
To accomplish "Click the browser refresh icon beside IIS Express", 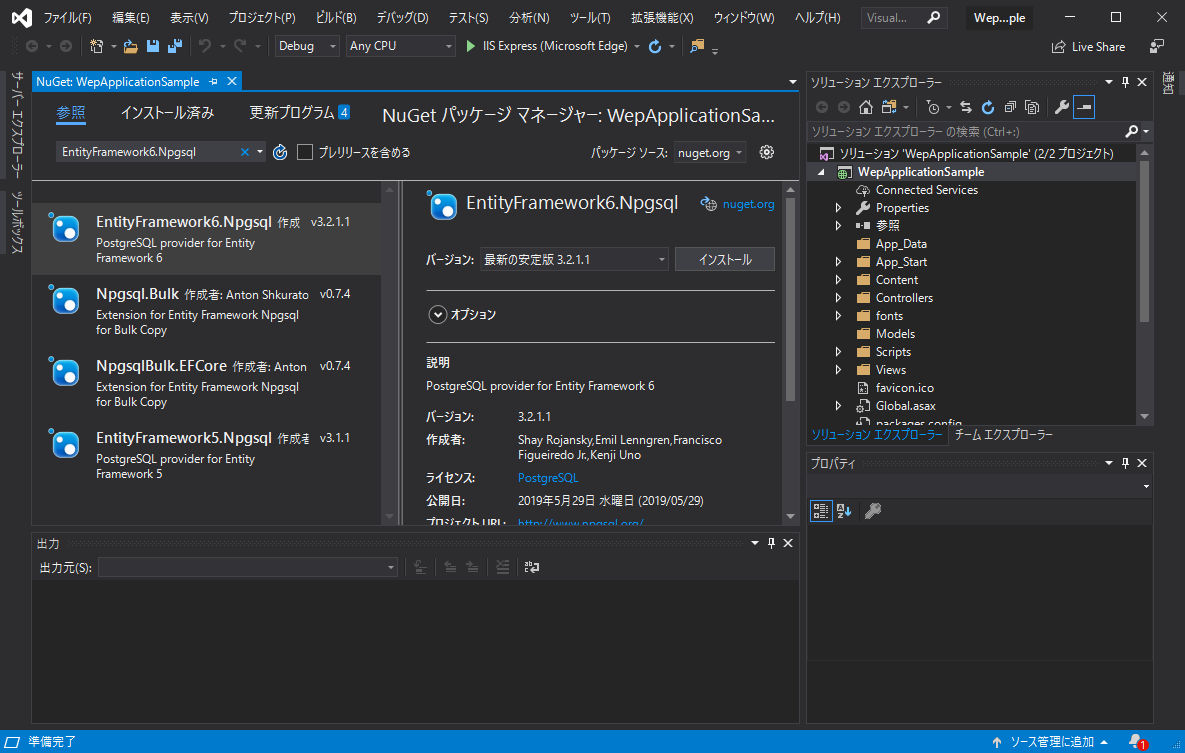I will click(x=655, y=46).
